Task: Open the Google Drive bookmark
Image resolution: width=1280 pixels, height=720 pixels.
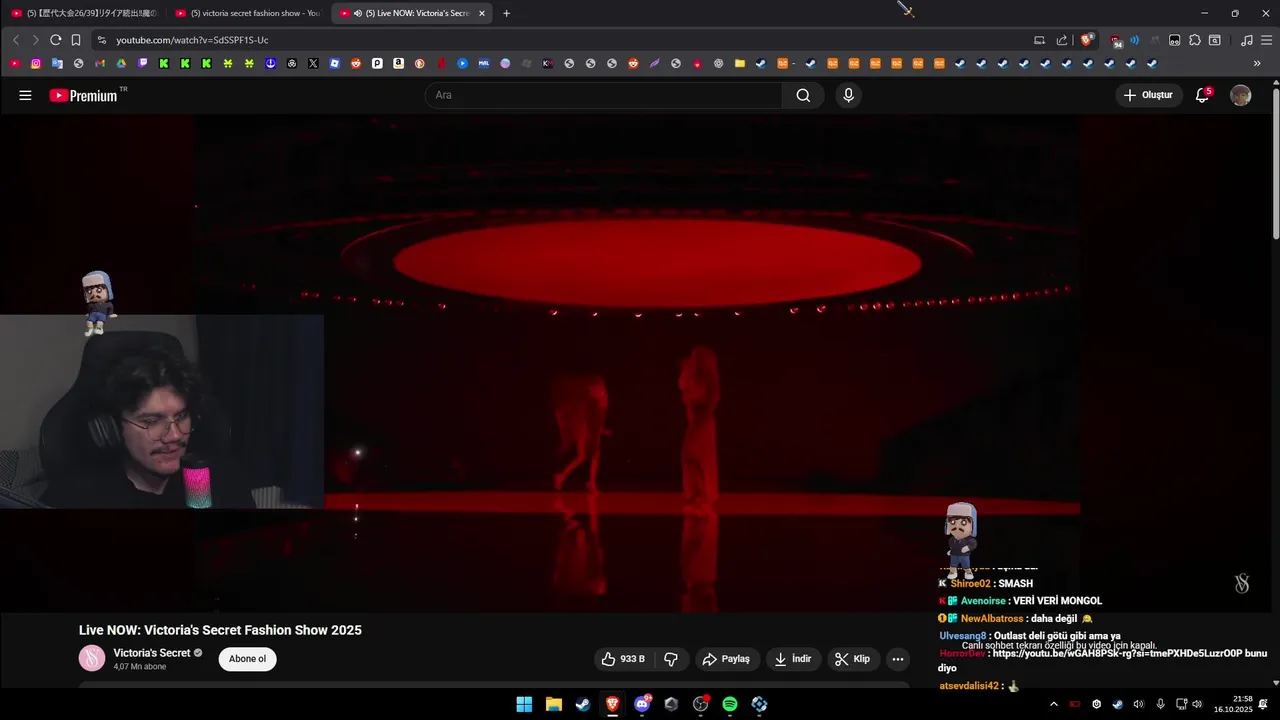Action: (121, 63)
